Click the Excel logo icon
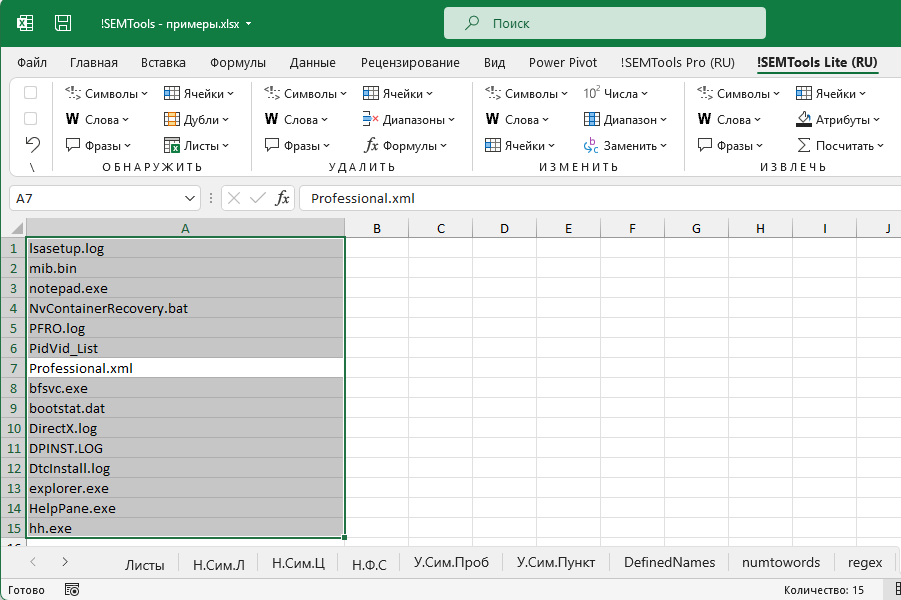Image resolution: width=901 pixels, height=600 pixels. pos(25,23)
